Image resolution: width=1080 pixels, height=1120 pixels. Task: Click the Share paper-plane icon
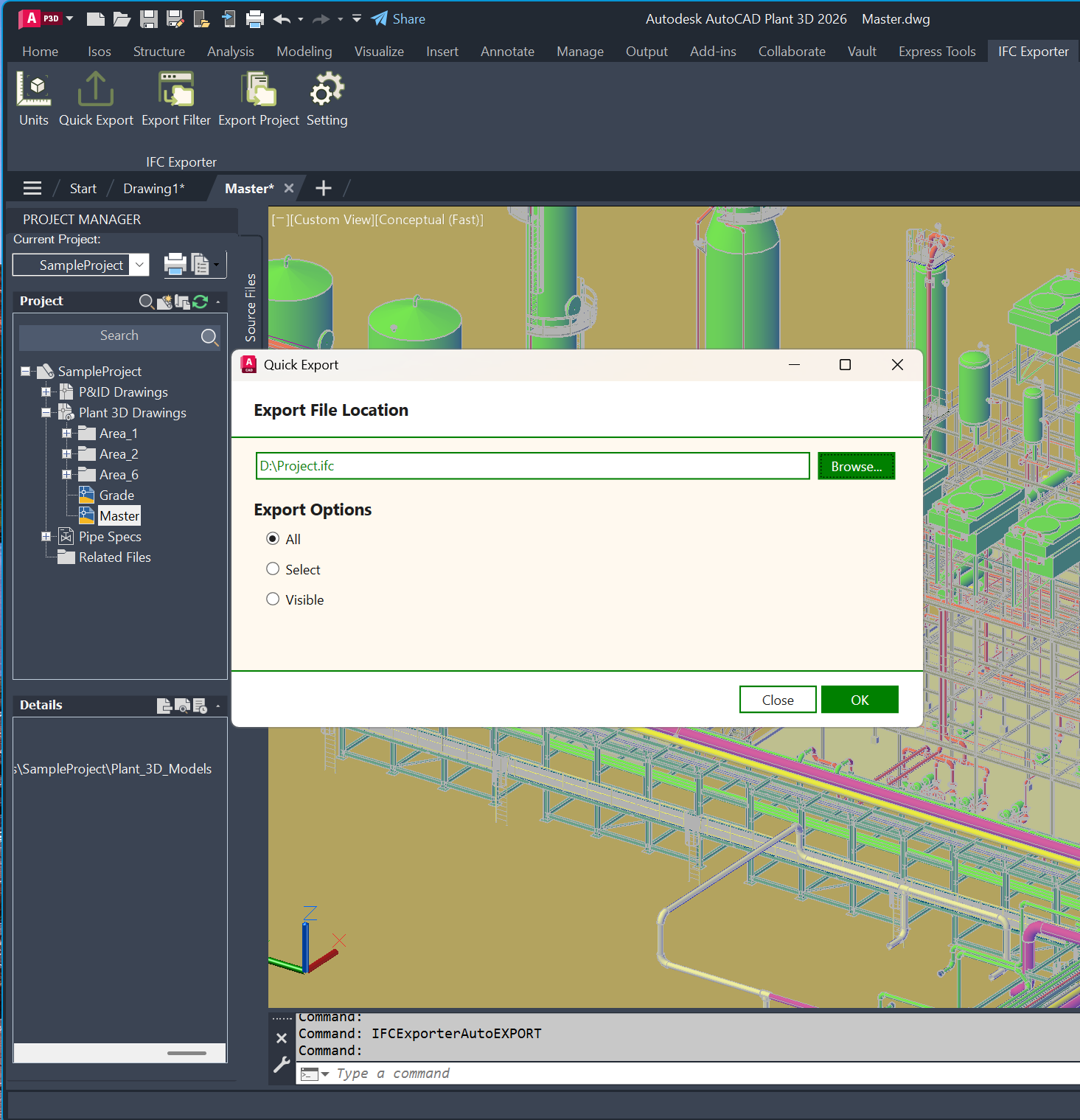pos(380,19)
